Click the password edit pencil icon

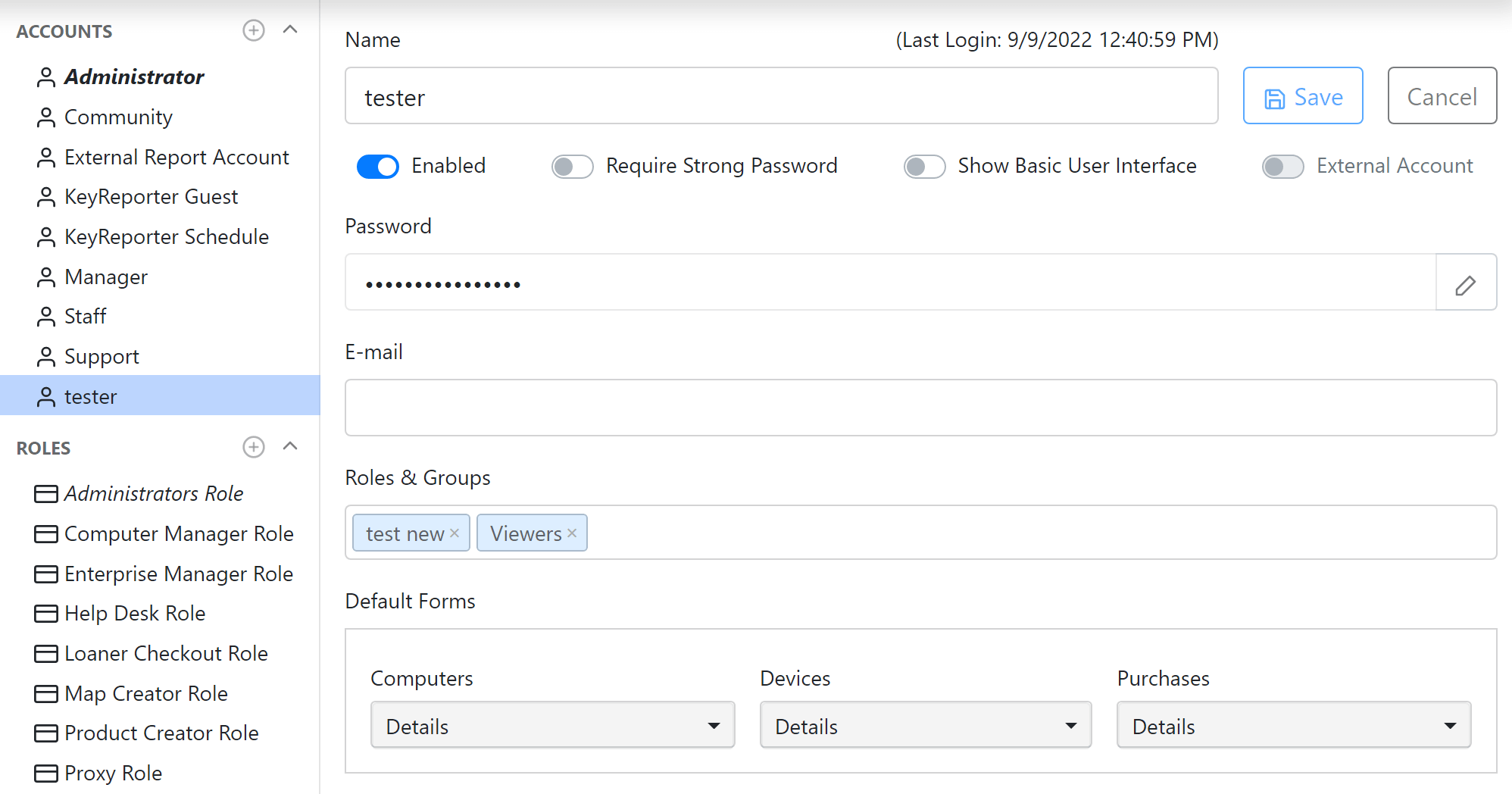[1465, 285]
